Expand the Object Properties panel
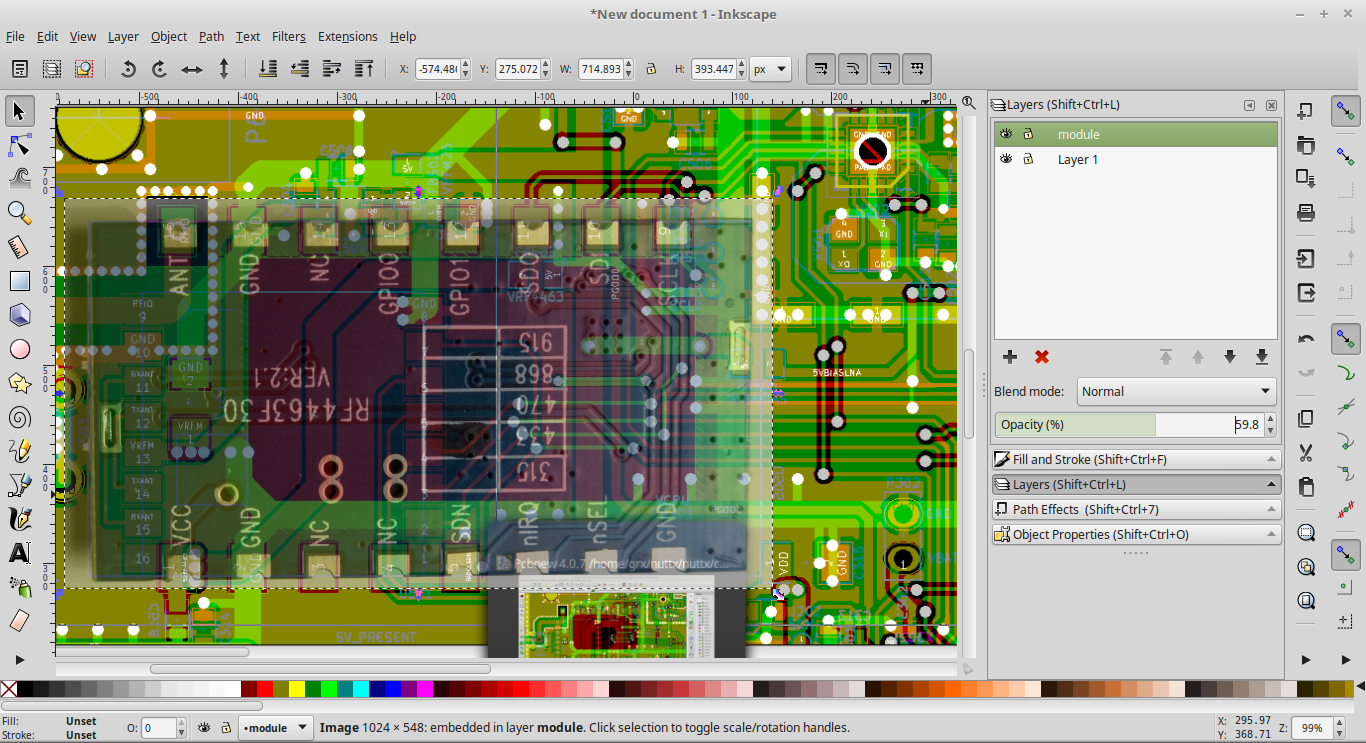Image resolution: width=1366 pixels, height=743 pixels. click(x=1136, y=534)
